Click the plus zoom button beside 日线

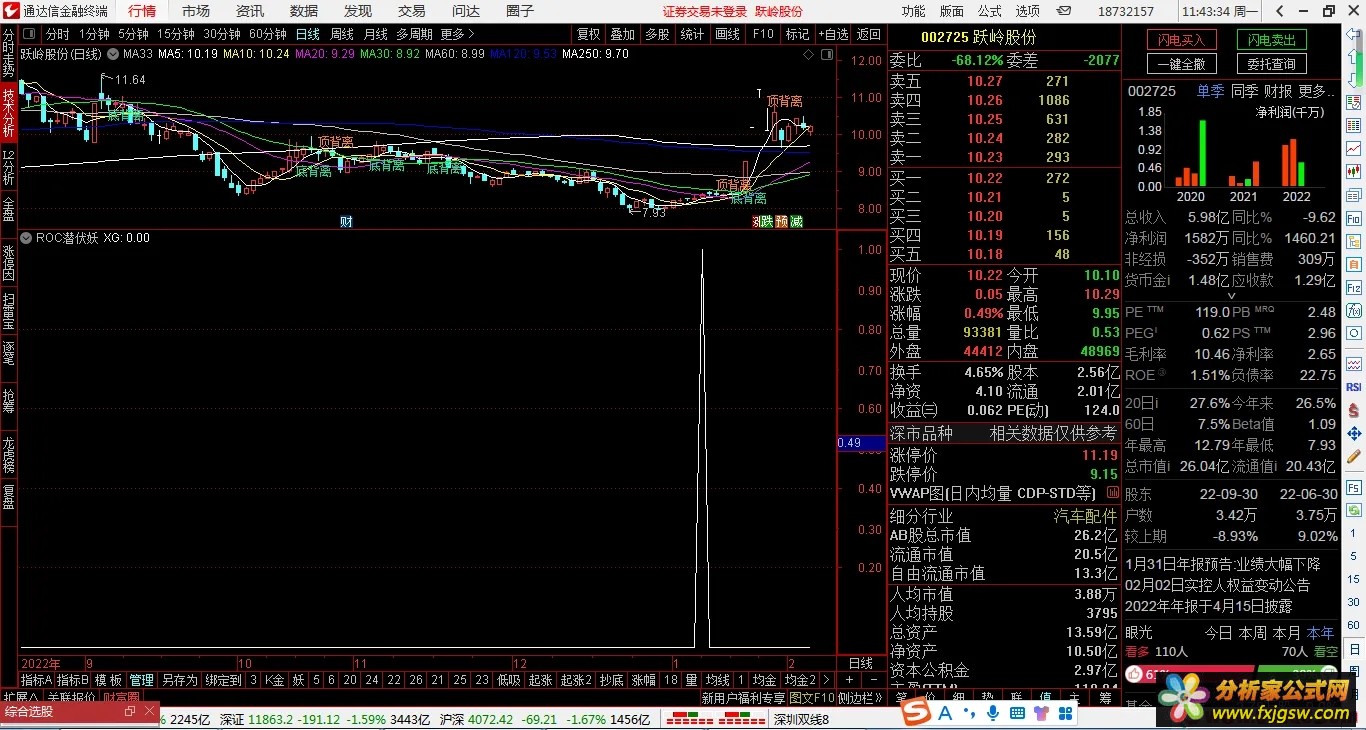(850, 680)
